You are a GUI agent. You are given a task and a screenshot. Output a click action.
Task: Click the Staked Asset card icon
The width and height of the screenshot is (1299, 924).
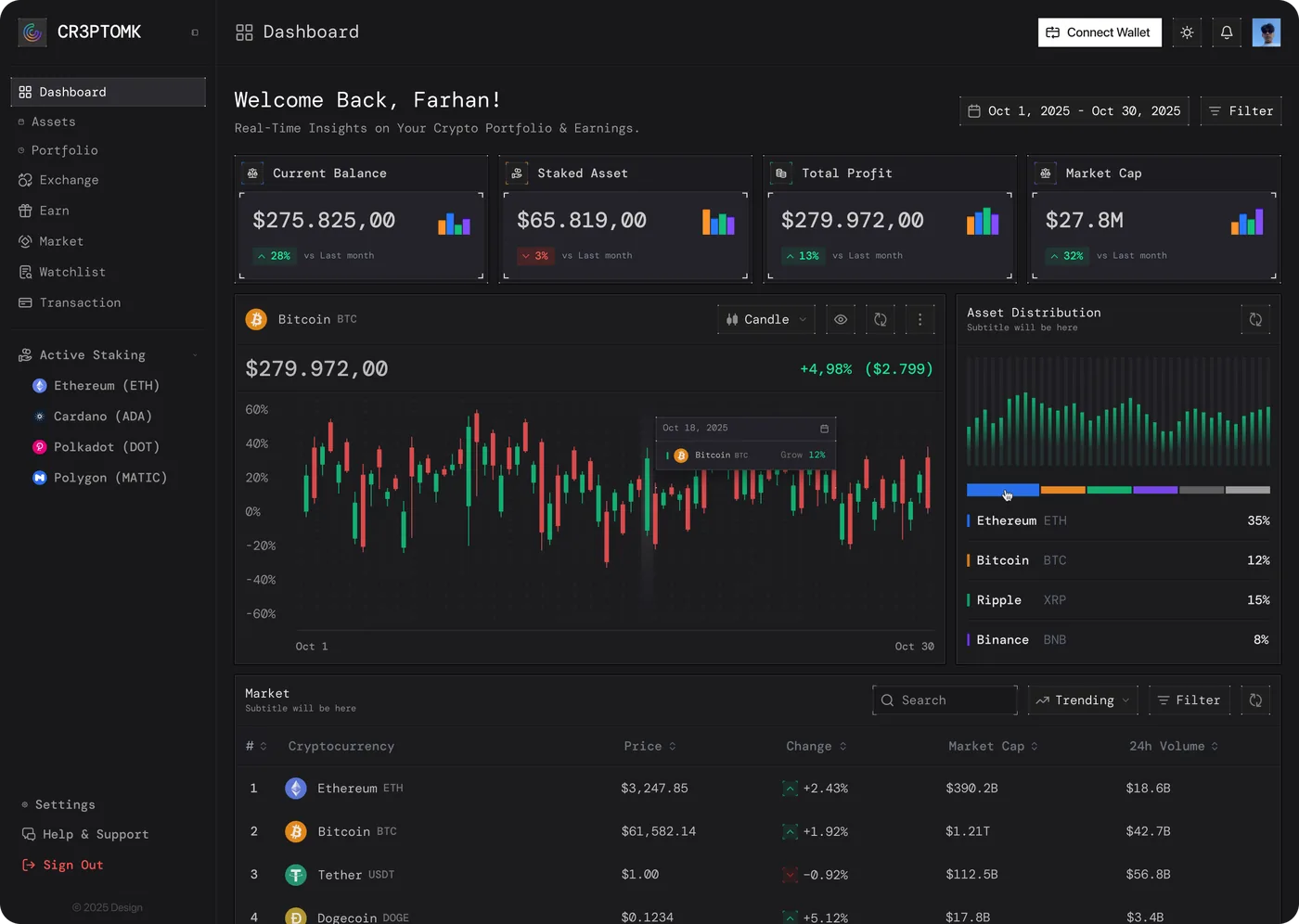[517, 173]
